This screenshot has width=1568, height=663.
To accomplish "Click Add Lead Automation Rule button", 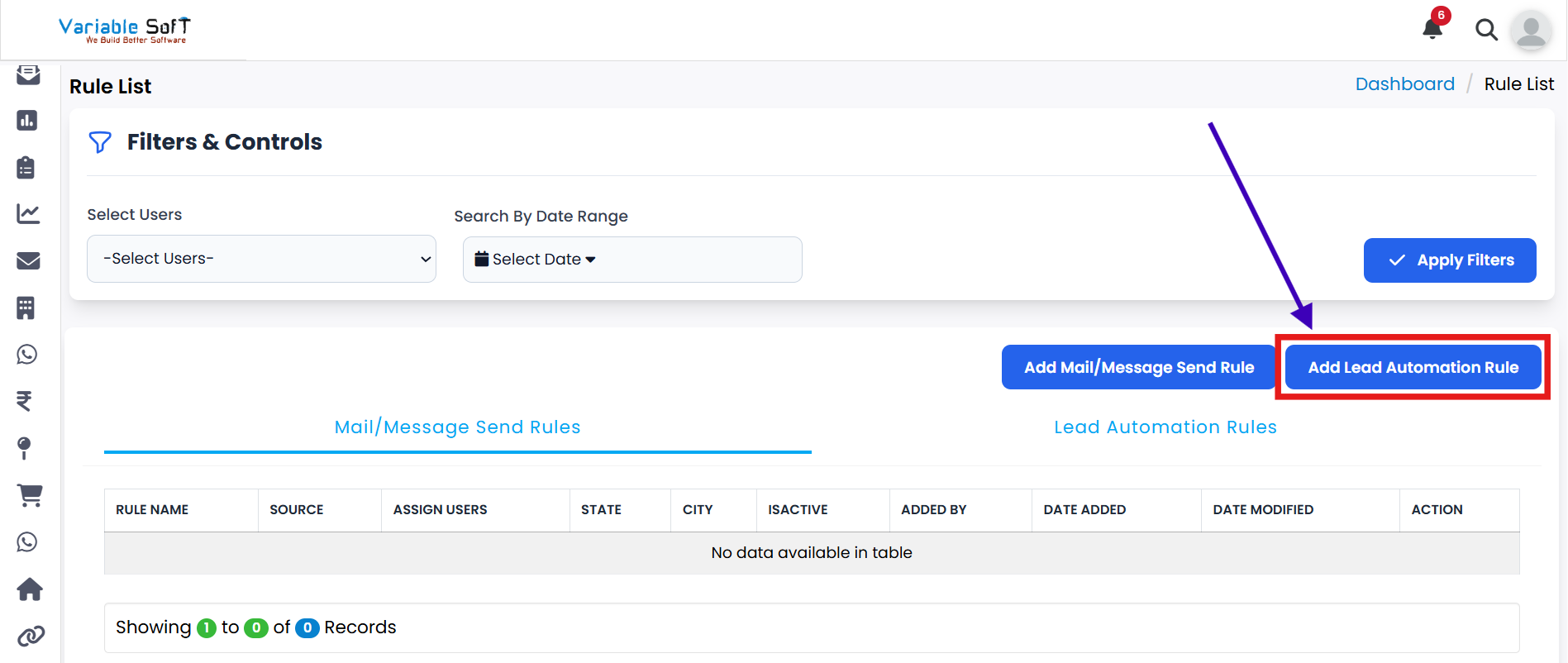I will pos(1413,367).
